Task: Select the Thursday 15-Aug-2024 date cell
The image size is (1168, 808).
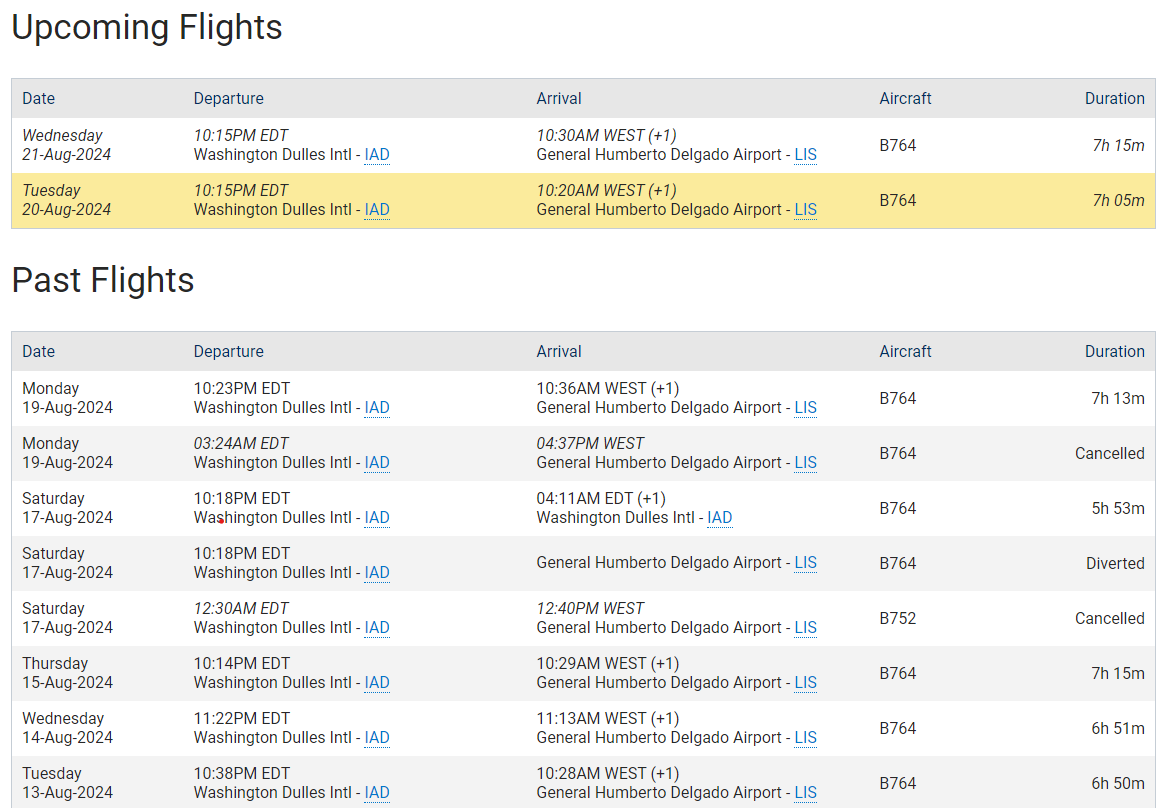Action: (68, 673)
